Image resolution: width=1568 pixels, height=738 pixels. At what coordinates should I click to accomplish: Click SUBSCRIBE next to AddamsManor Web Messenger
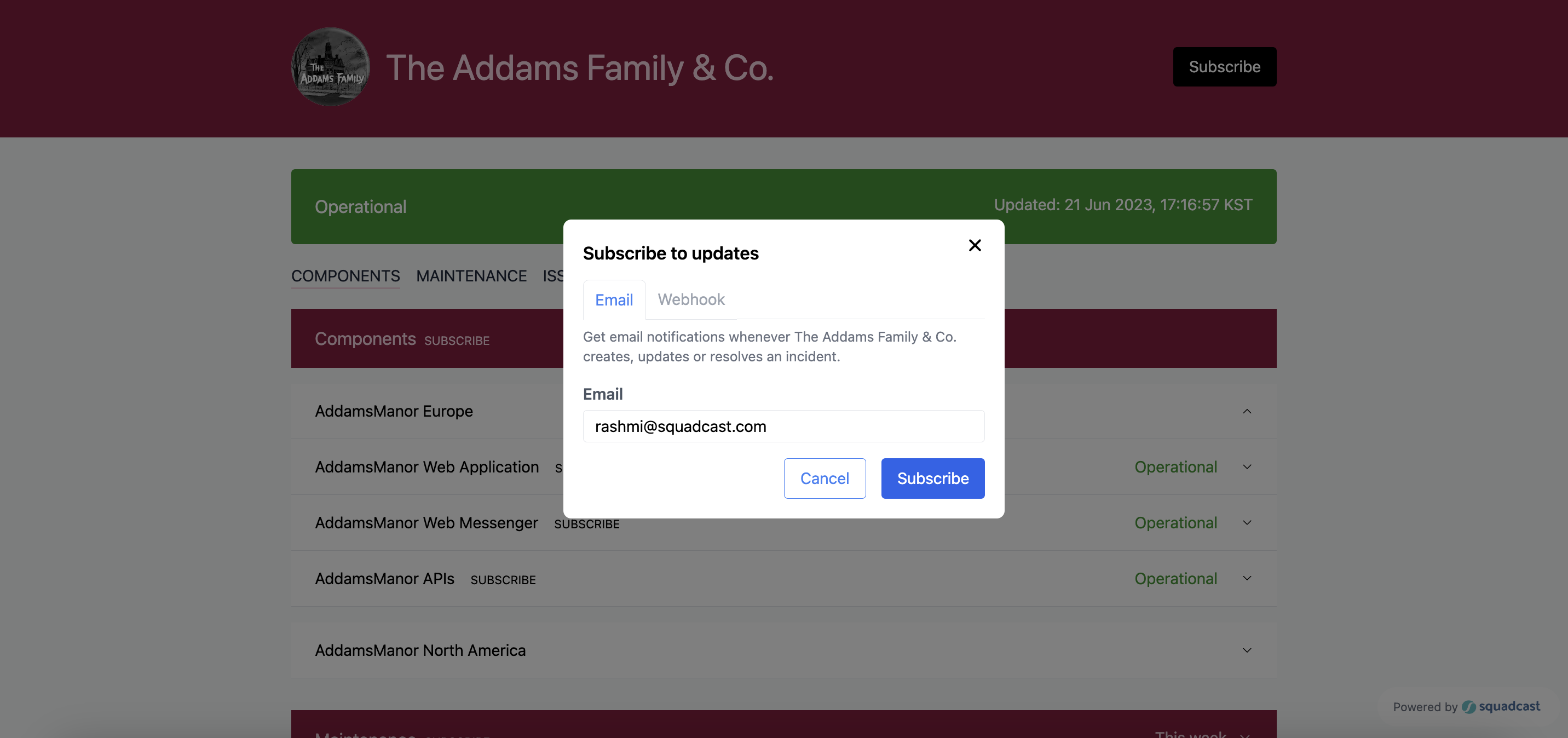pos(586,524)
